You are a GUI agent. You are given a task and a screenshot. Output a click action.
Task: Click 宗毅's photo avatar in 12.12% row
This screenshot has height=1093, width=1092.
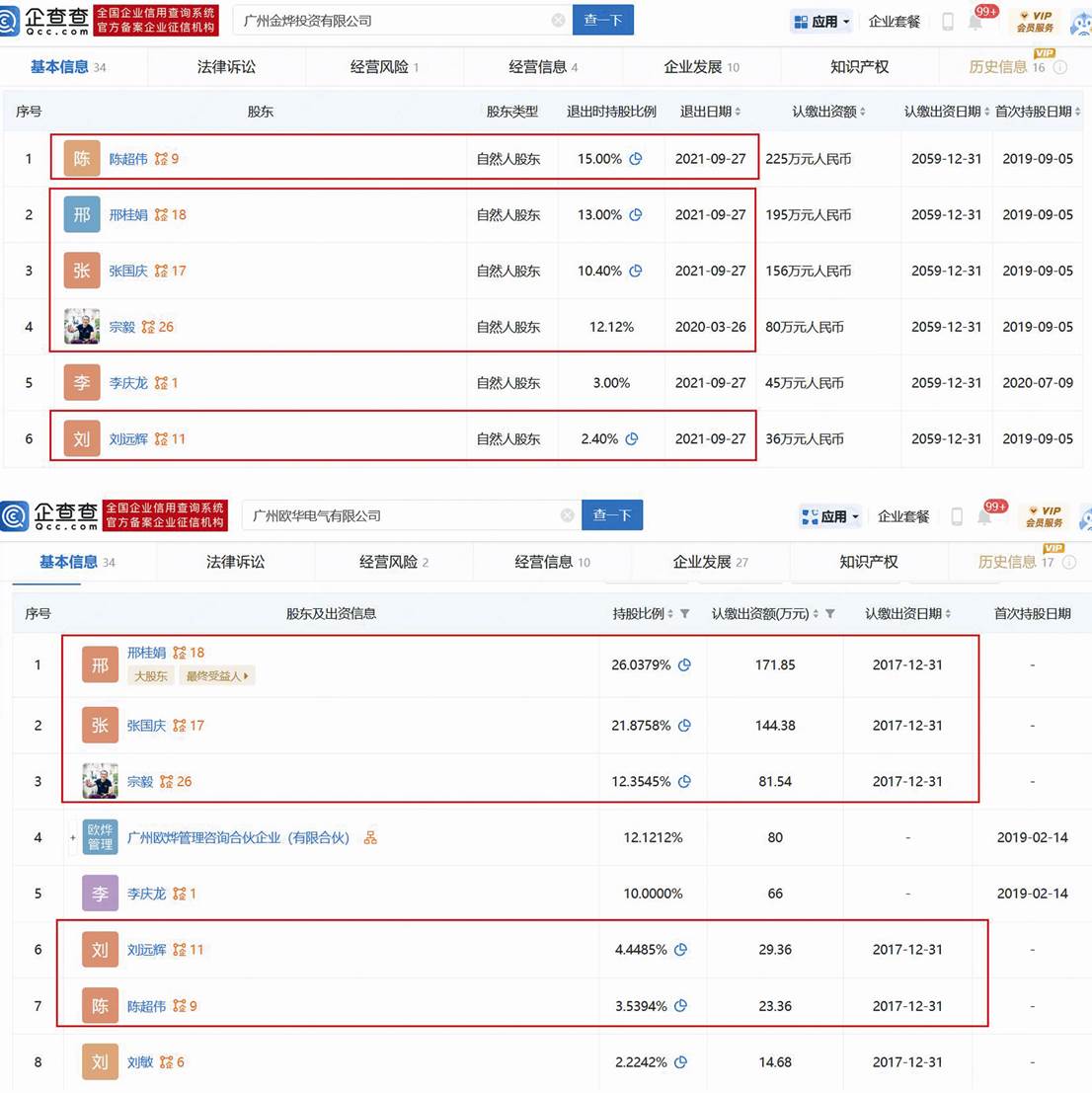point(82,327)
